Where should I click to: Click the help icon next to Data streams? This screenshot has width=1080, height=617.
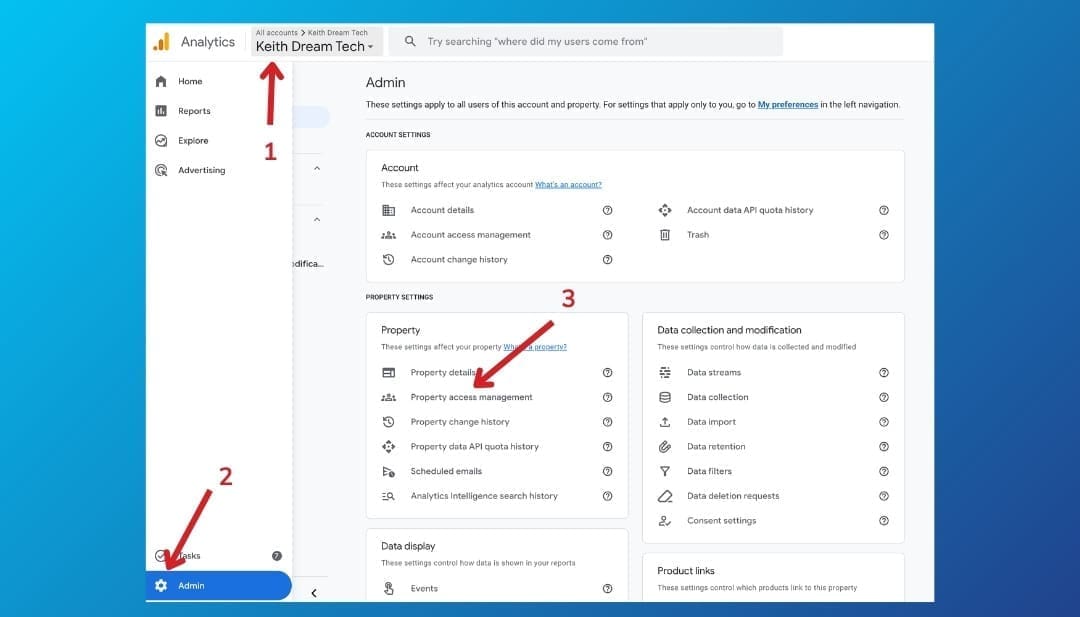tap(884, 373)
